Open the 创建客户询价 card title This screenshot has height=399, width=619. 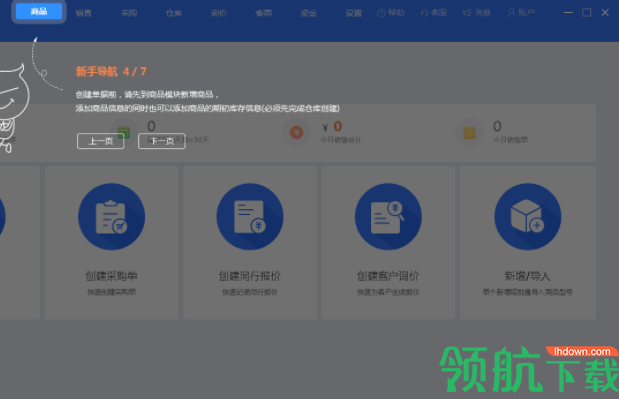pos(388,276)
